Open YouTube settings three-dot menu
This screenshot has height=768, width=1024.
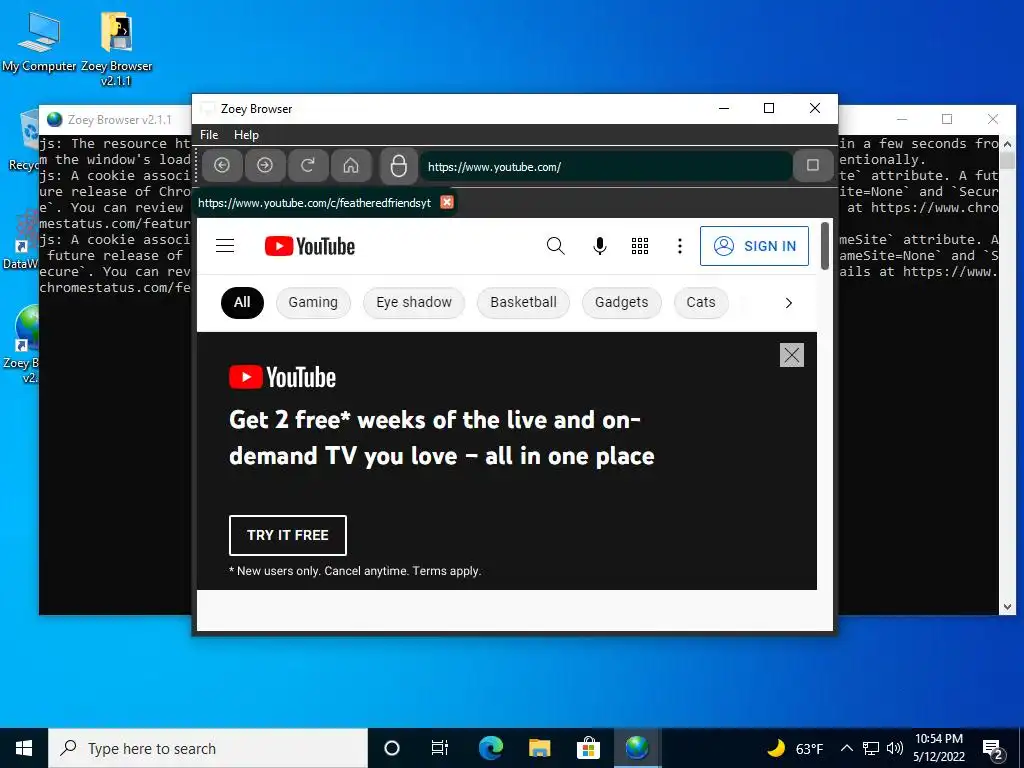pos(680,246)
